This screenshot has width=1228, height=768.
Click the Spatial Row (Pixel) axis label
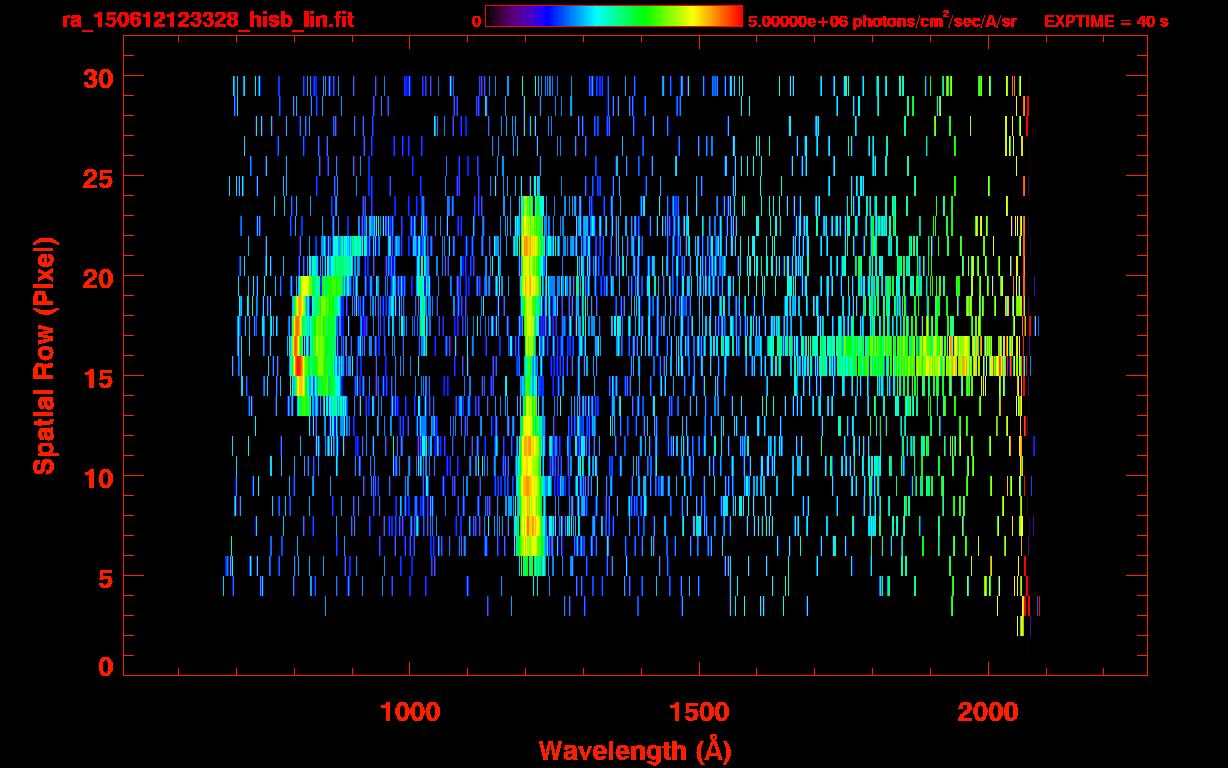pyautogui.click(x=44, y=355)
